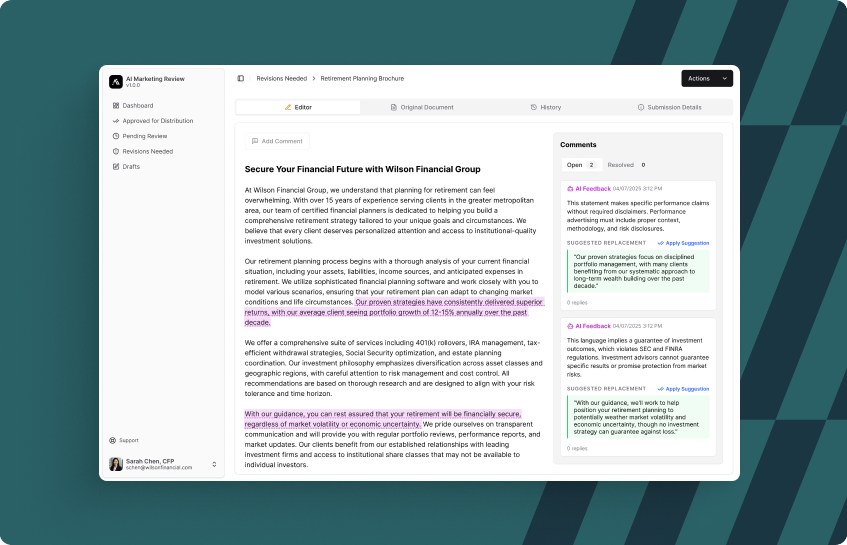This screenshot has width=847, height=545.
Task: Apply Suggestion on second AI feedback
Action: [x=683, y=389]
